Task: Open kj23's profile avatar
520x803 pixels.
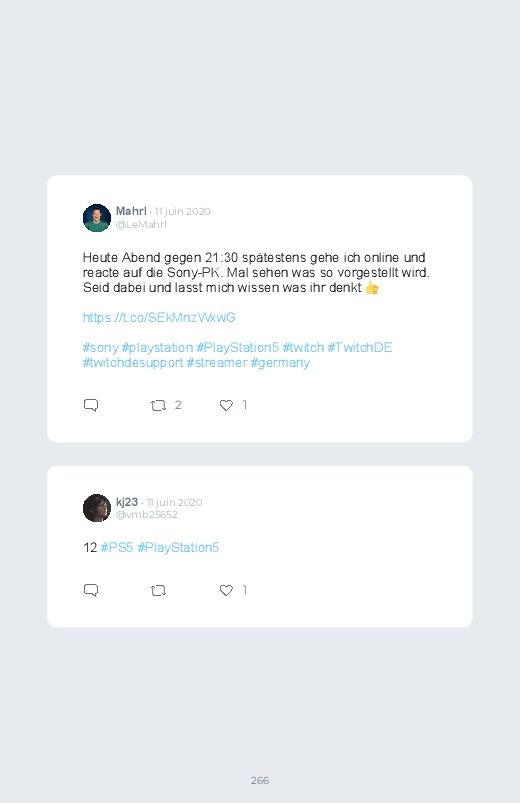Action: point(97,508)
